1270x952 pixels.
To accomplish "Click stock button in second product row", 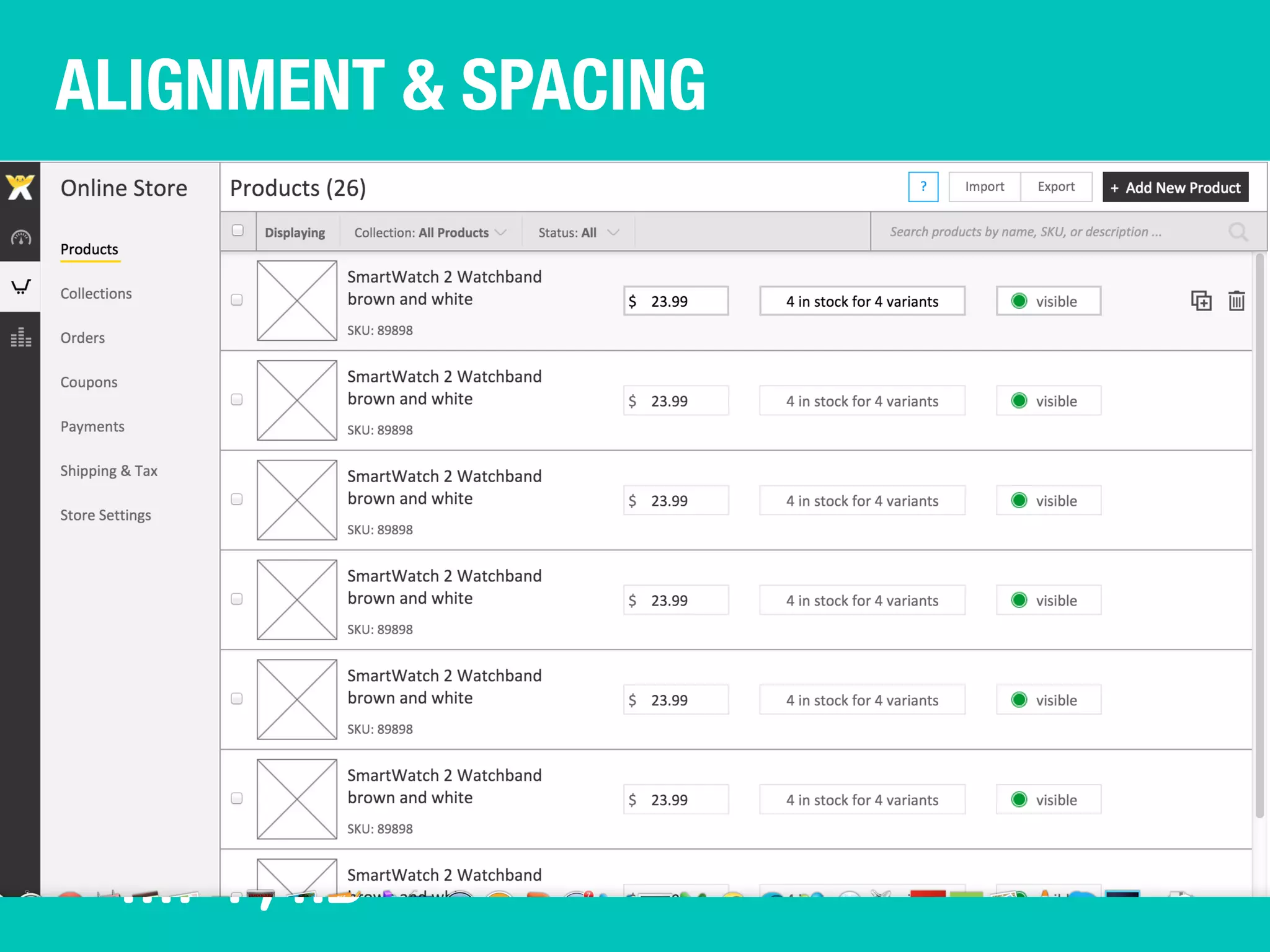I will click(862, 400).
